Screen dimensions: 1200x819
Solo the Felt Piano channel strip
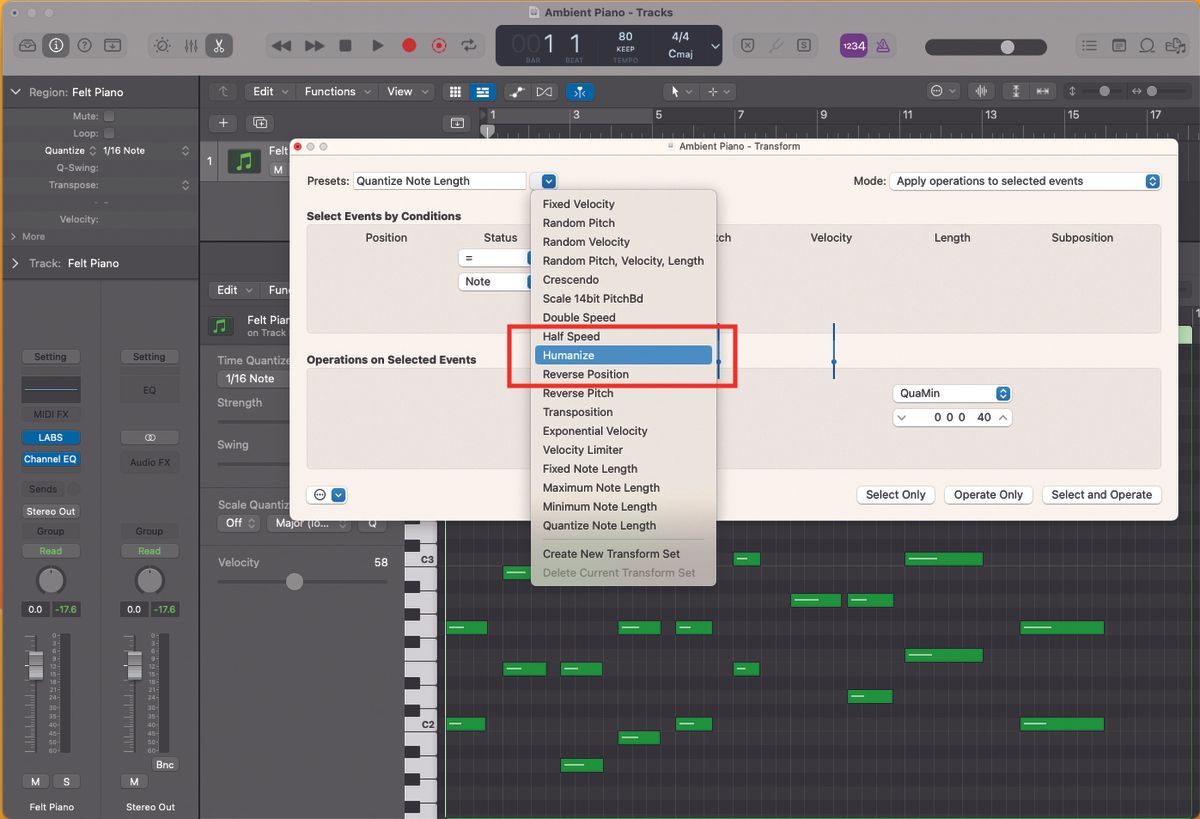tap(67, 781)
